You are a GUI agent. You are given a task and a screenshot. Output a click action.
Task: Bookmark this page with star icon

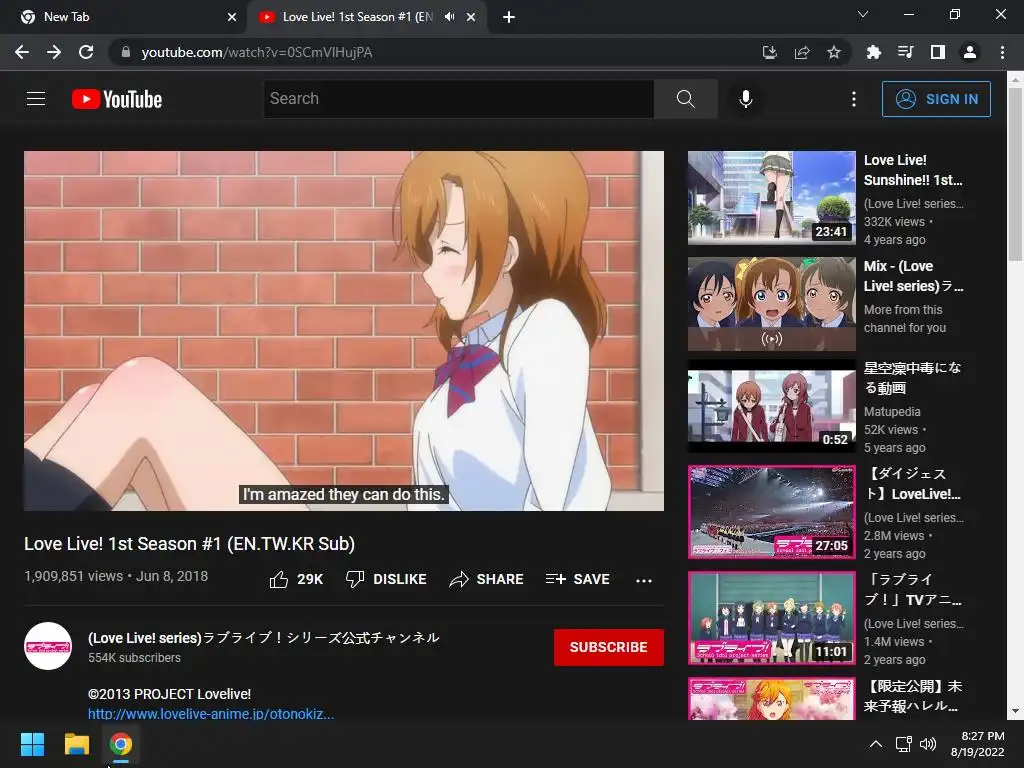[x=834, y=52]
